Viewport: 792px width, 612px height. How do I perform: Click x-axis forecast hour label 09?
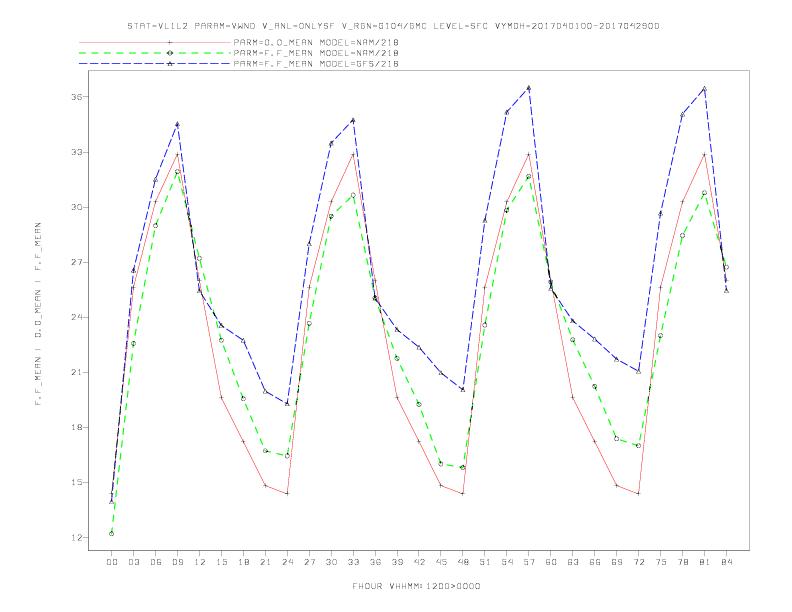tap(177, 562)
